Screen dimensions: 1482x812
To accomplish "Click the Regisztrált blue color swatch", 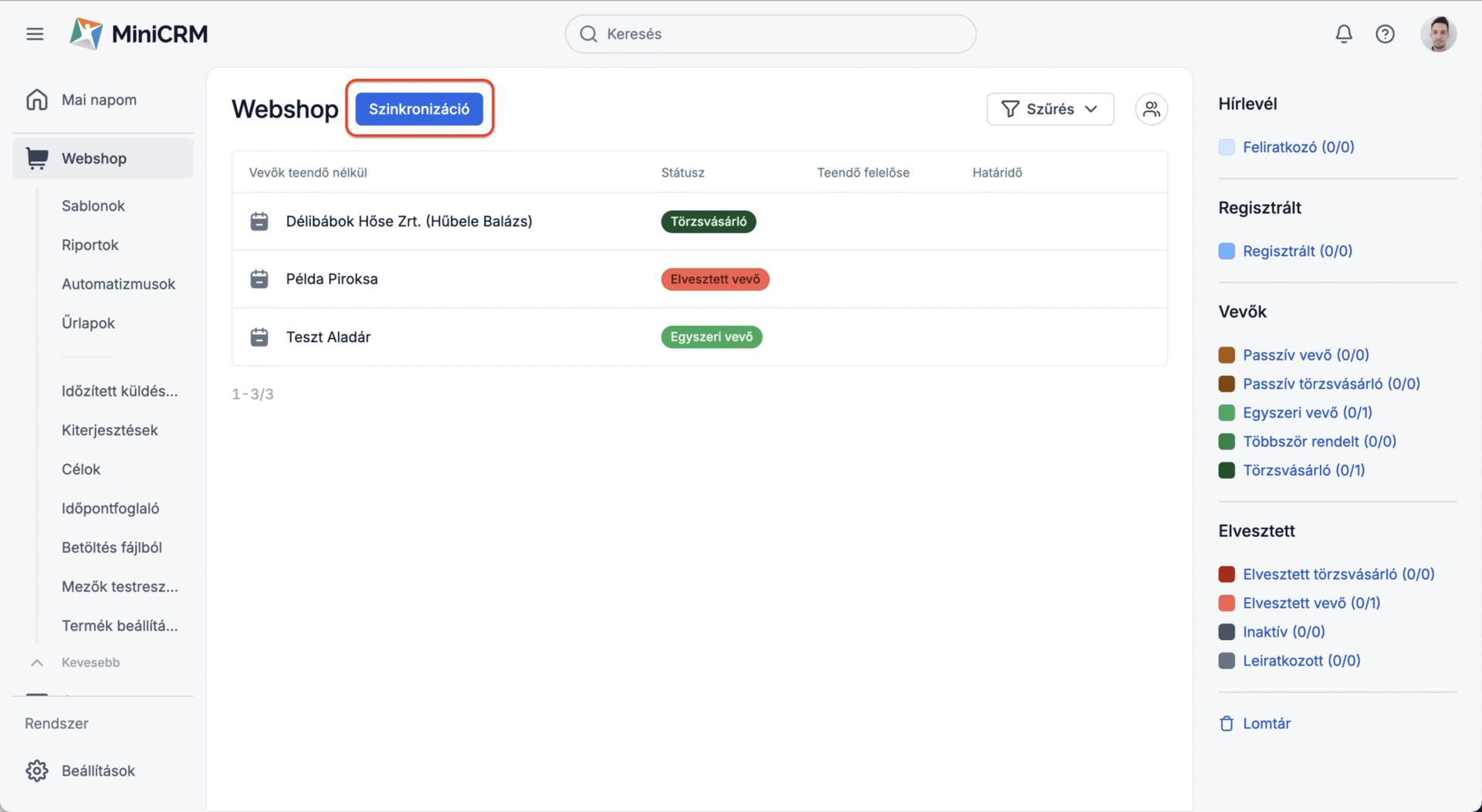I will tap(1227, 251).
